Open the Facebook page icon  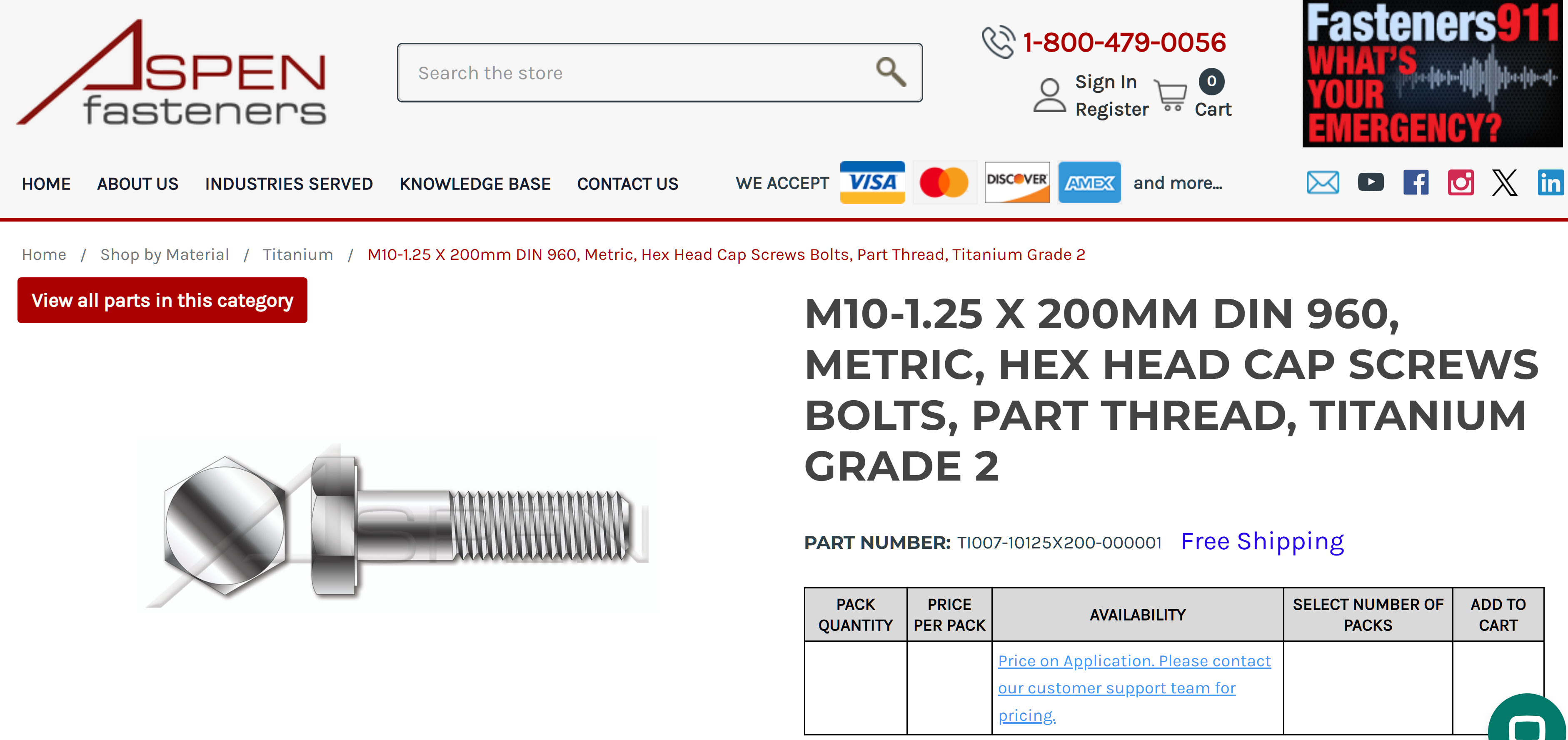coord(1416,182)
